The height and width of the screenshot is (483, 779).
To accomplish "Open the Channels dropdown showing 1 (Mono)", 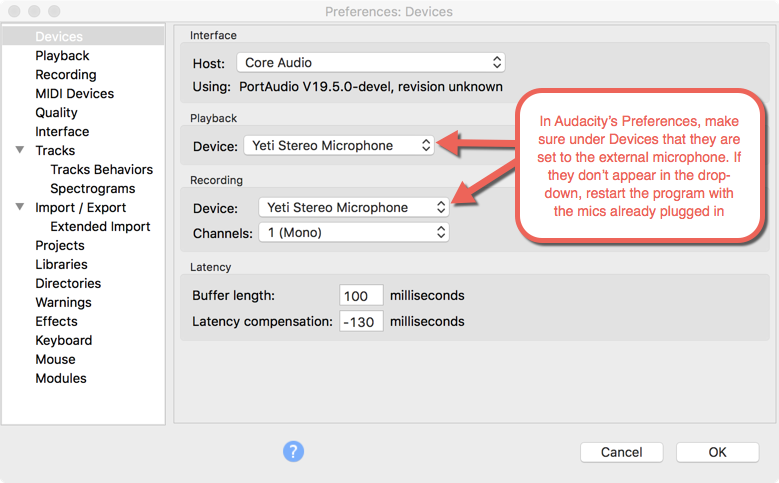I will click(354, 233).
